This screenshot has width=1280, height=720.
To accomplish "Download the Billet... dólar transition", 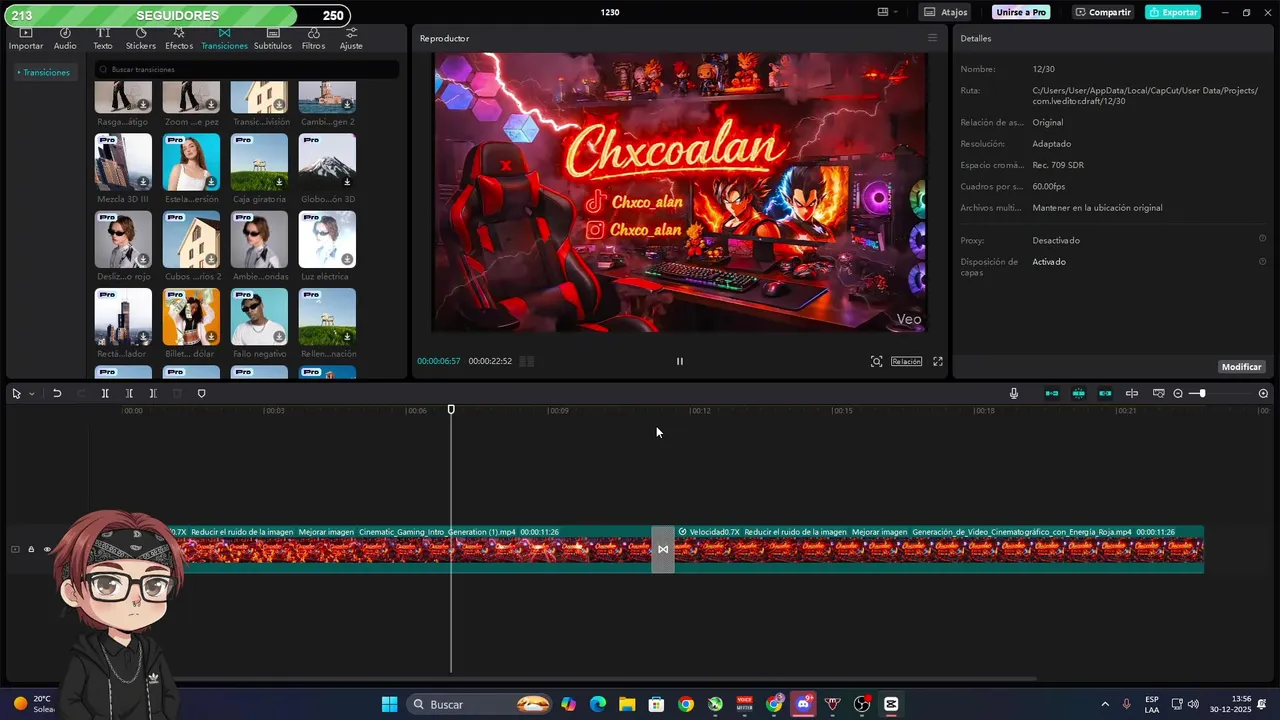I will pyautogui.click(x=211, y=337).
